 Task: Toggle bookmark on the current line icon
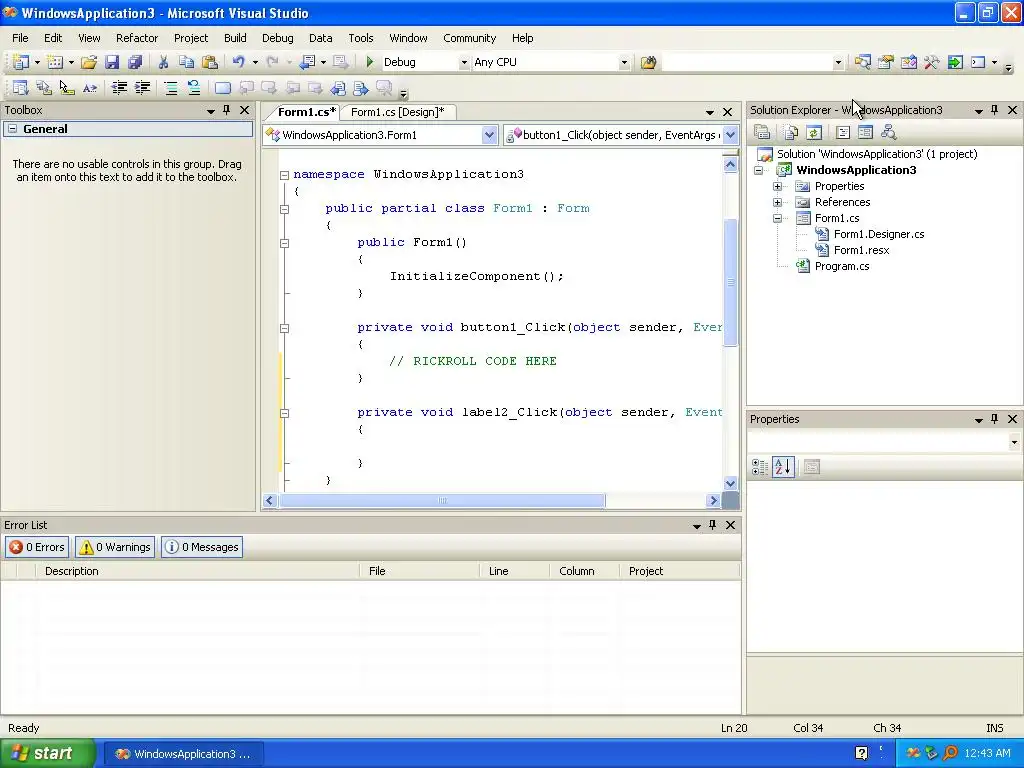pyautogui.click(x=223, y=88)
